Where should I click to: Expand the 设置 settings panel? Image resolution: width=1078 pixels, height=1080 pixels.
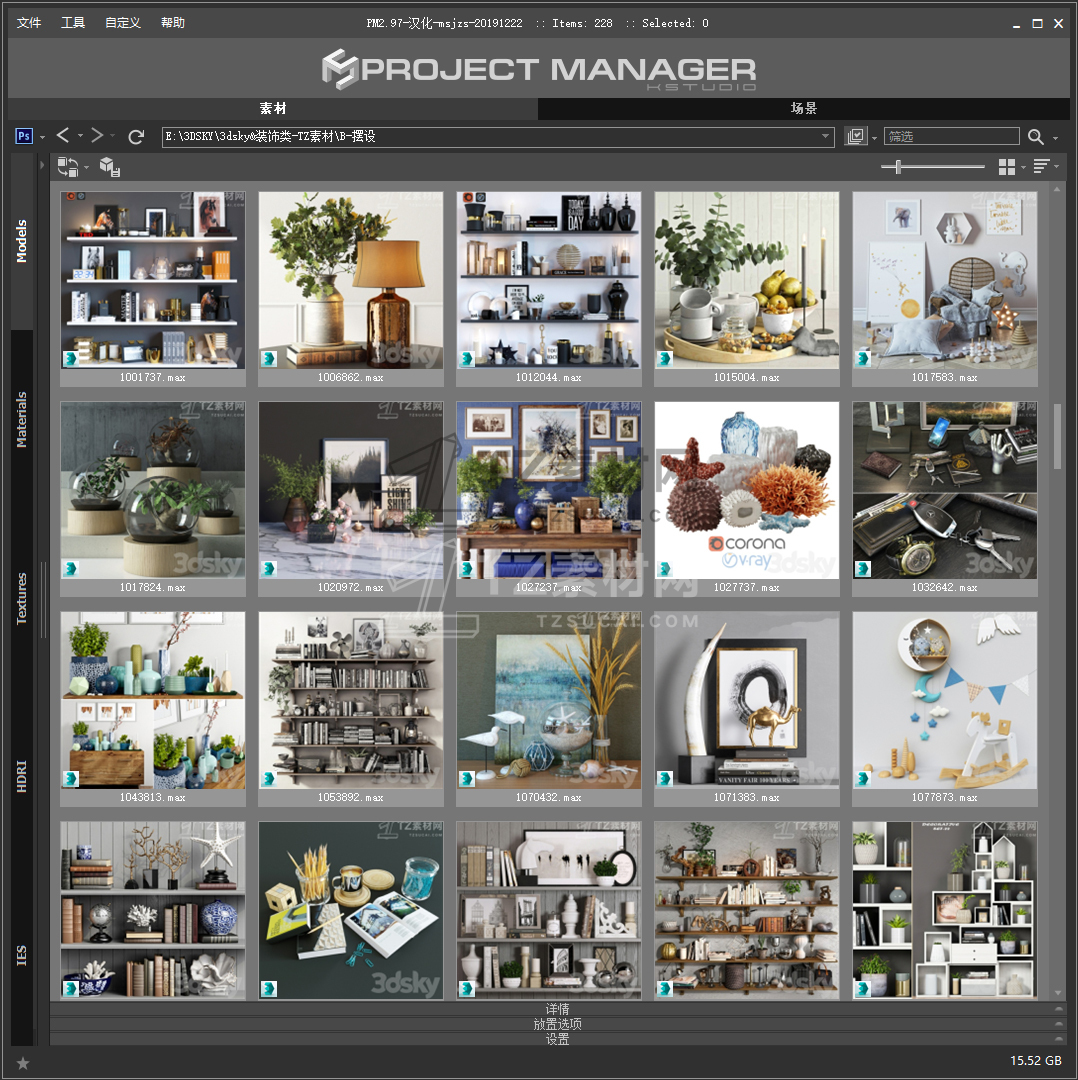tap(557, 1039)
